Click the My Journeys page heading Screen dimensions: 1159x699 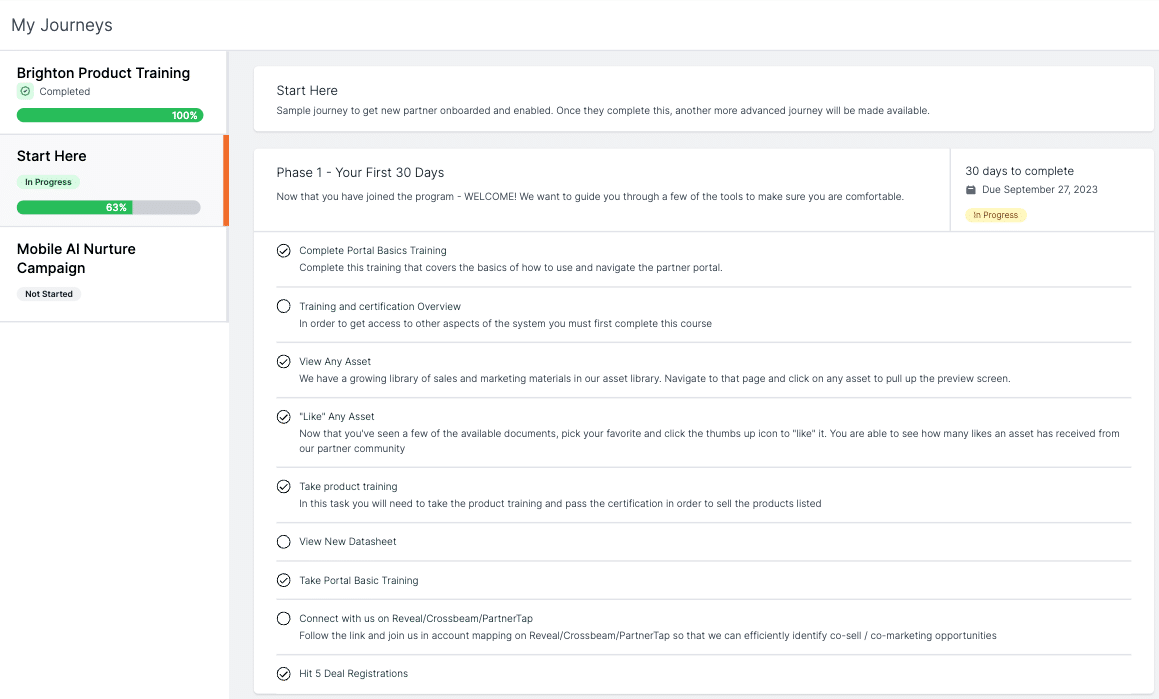click(x=62, y=25)
